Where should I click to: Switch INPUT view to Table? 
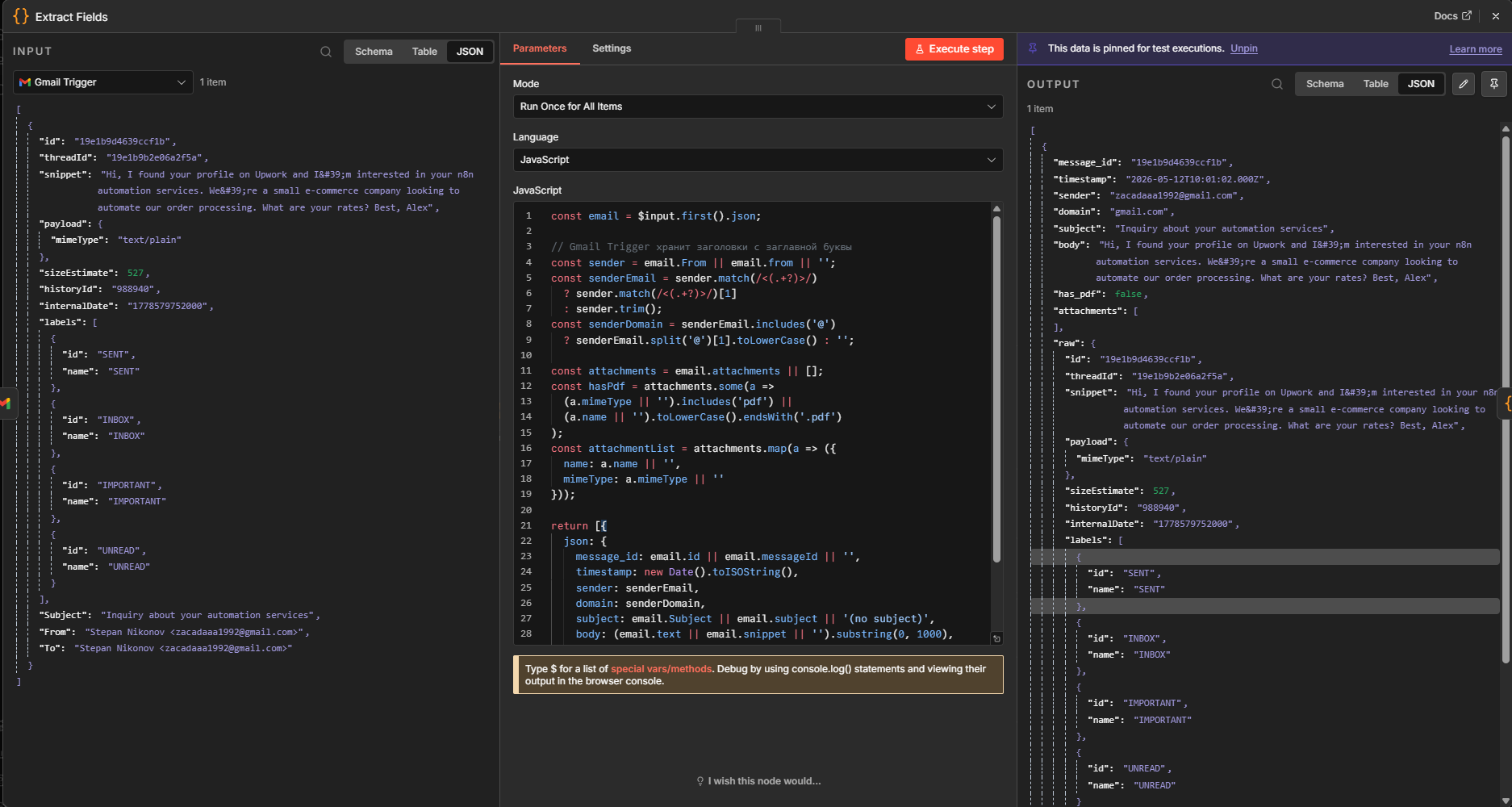424,52
